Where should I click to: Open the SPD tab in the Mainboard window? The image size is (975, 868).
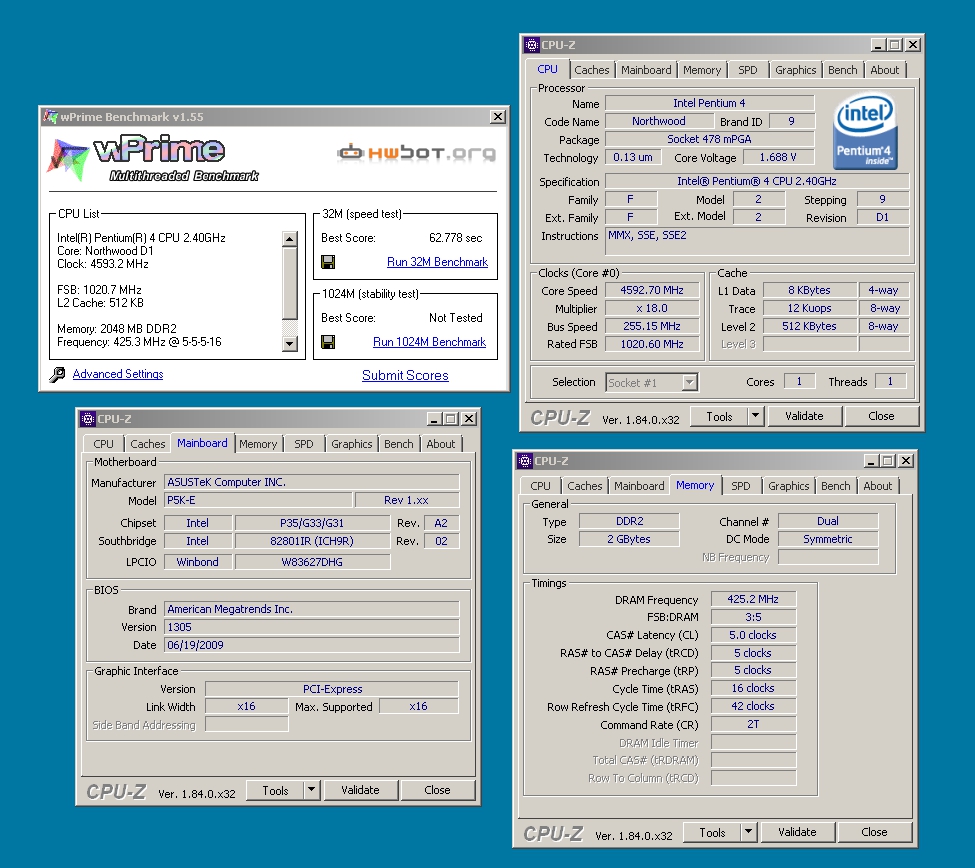tap(304, 444)
